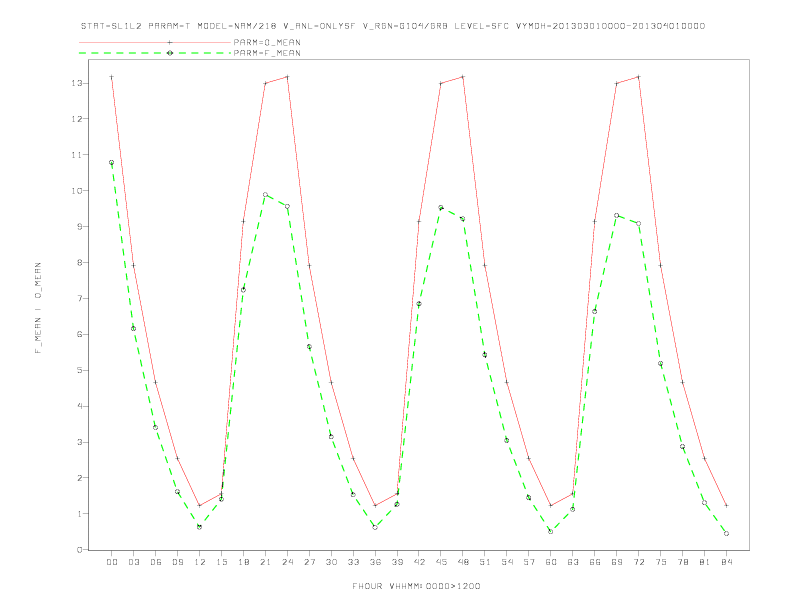792x612 pixels.
Task: Click x-axis tick label 72
Action: point(639,562)
